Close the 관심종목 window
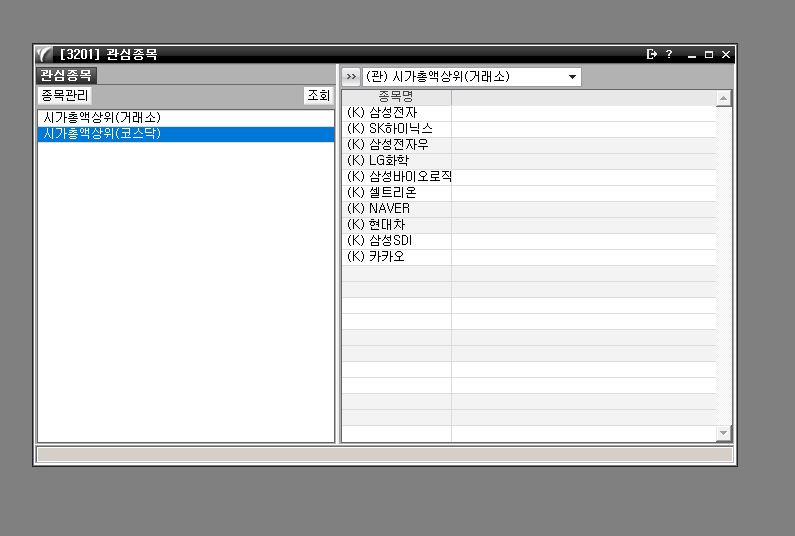This screenshot has height=536, width=795. 725,55
